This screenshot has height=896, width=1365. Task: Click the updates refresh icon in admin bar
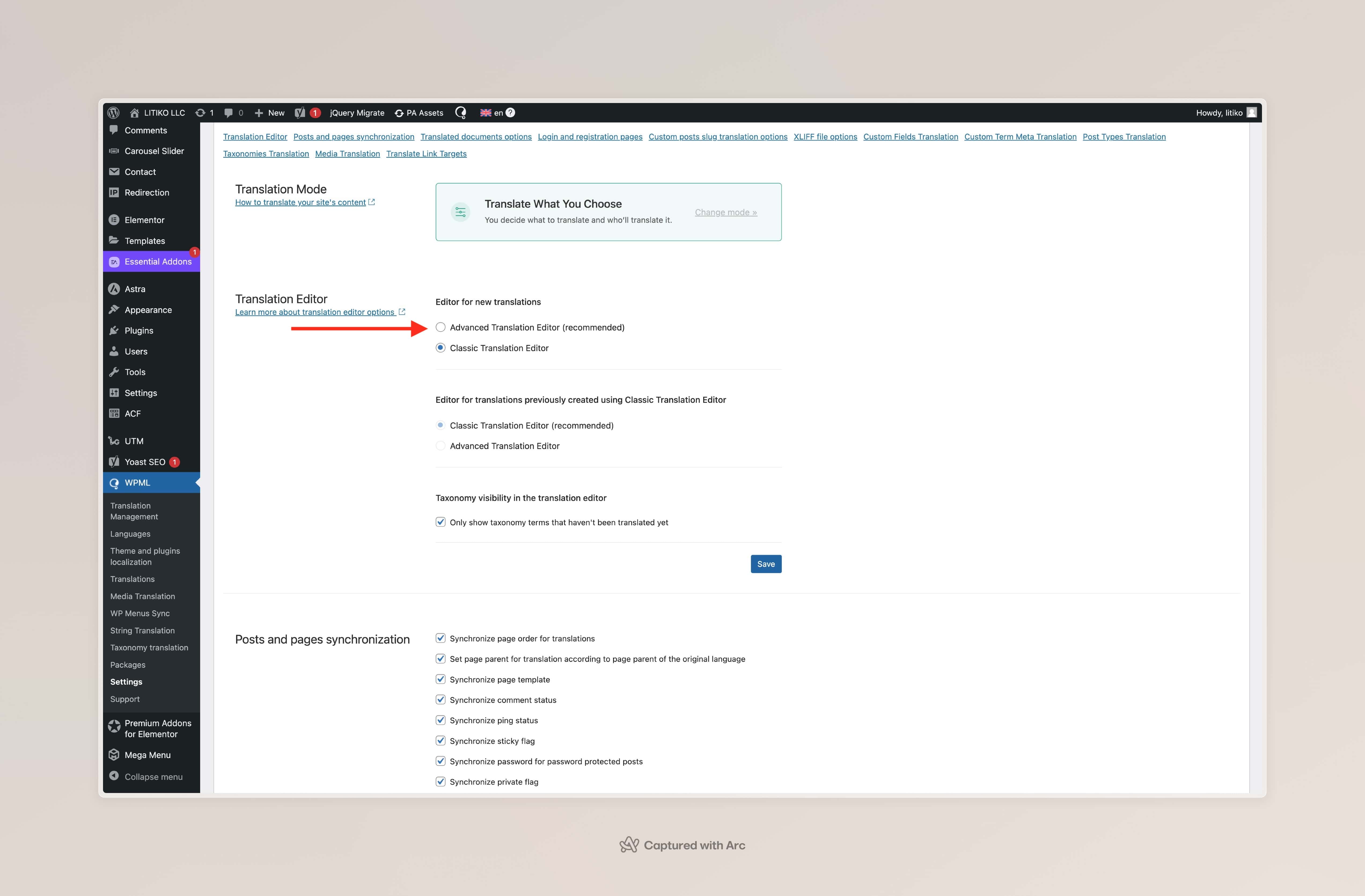tap(200, 112)
